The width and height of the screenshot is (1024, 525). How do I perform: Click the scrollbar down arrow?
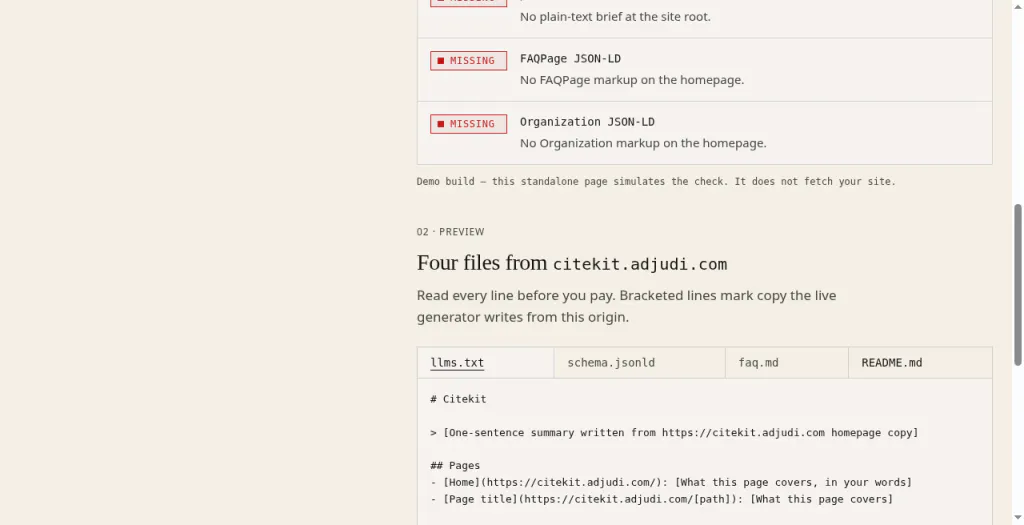click(x=1017, y=519)
